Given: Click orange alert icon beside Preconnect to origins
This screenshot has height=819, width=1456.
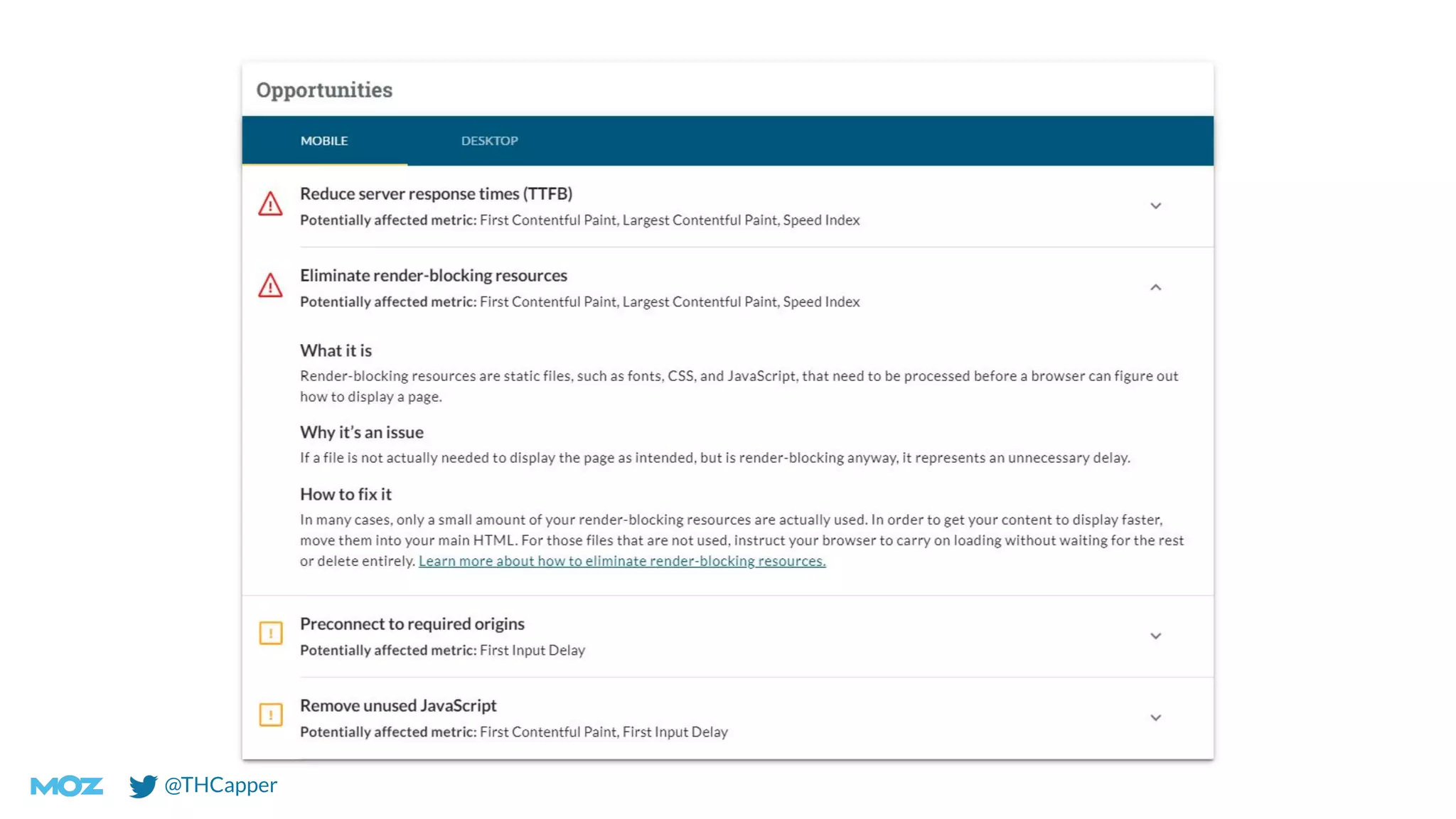Looking at the screenshot, I should coord(270,633).
